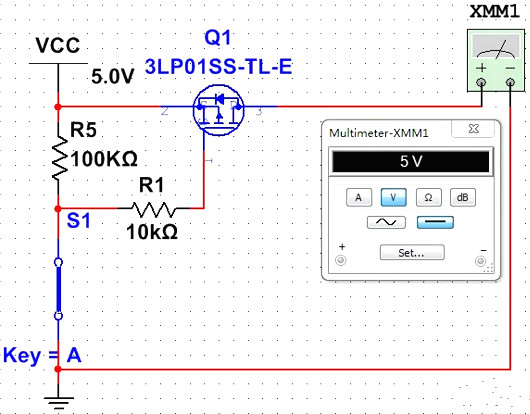Select the R1 10kΩ resistor symbol

tap(154, 209)
